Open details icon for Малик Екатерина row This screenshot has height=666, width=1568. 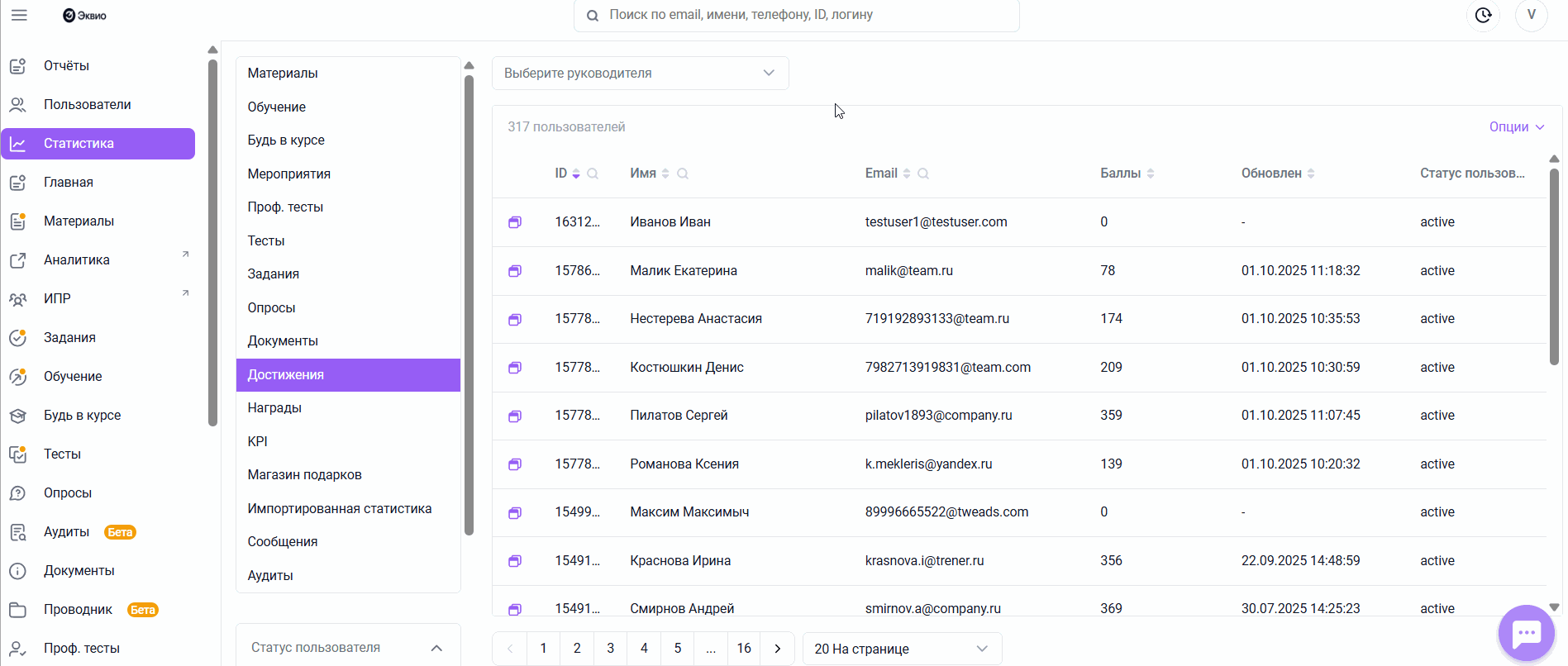click(515, 271)
